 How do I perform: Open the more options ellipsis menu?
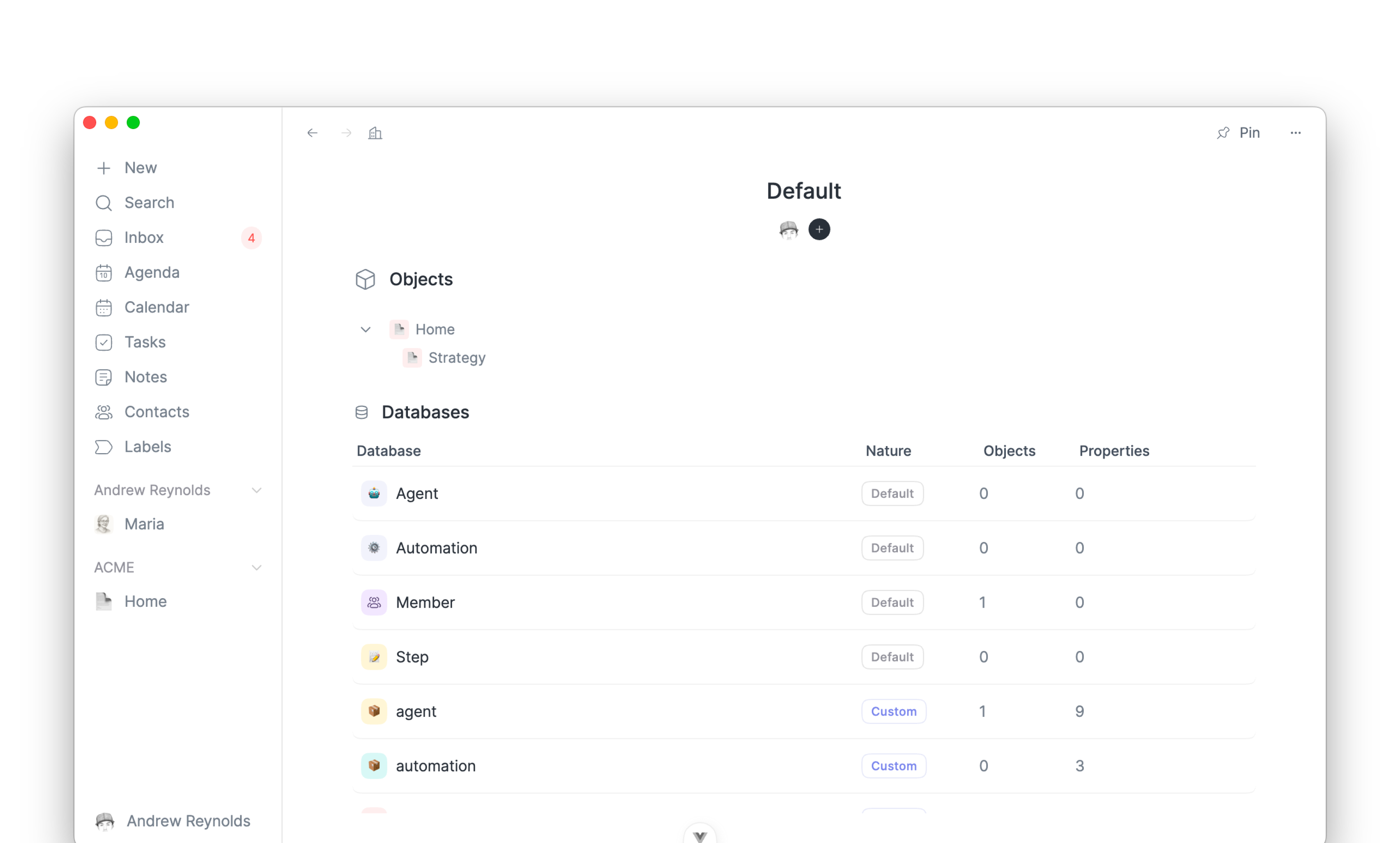coord(1295,133)
